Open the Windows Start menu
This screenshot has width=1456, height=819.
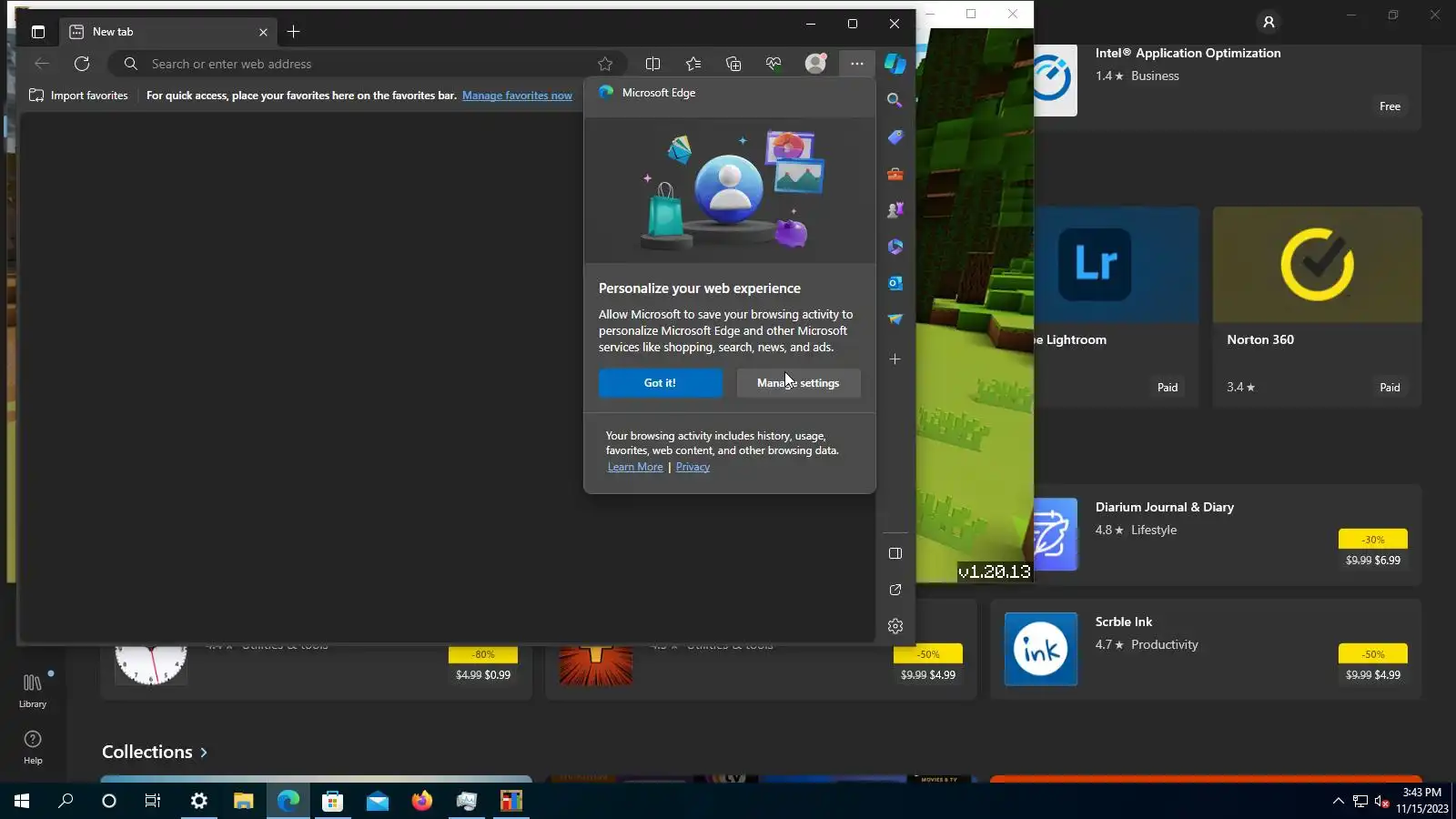pyautogui.click(x=22, y=801)
